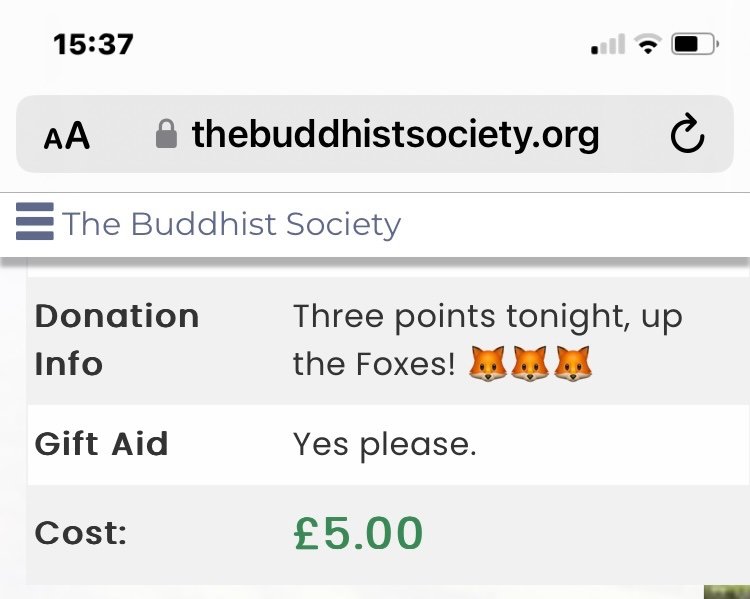This screenshot has width=750, height=599.
Task: Tap the 15:37 clock in status bar
Action: [x=93, y=44]
